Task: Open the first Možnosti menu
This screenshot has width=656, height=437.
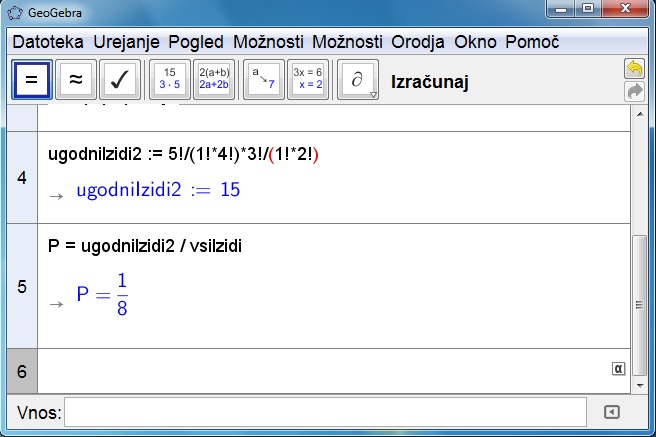Action: [268, 42]
